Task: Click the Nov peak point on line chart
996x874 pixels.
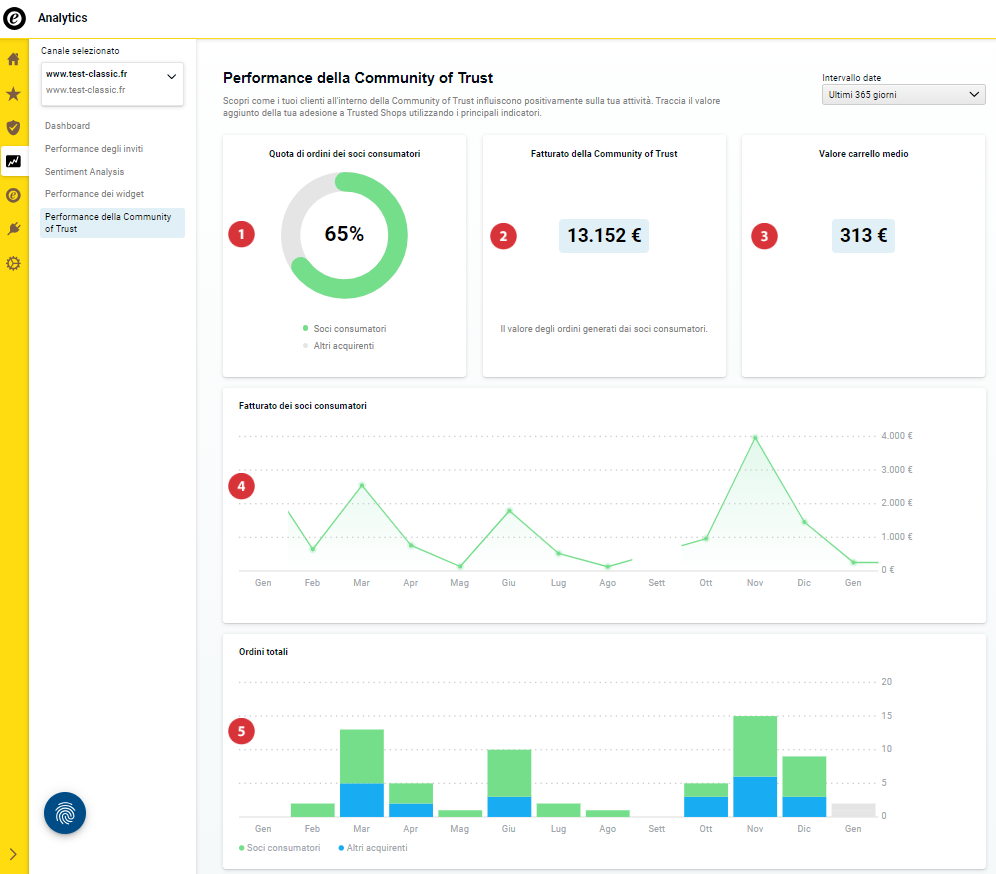Action: coord(755,437)
